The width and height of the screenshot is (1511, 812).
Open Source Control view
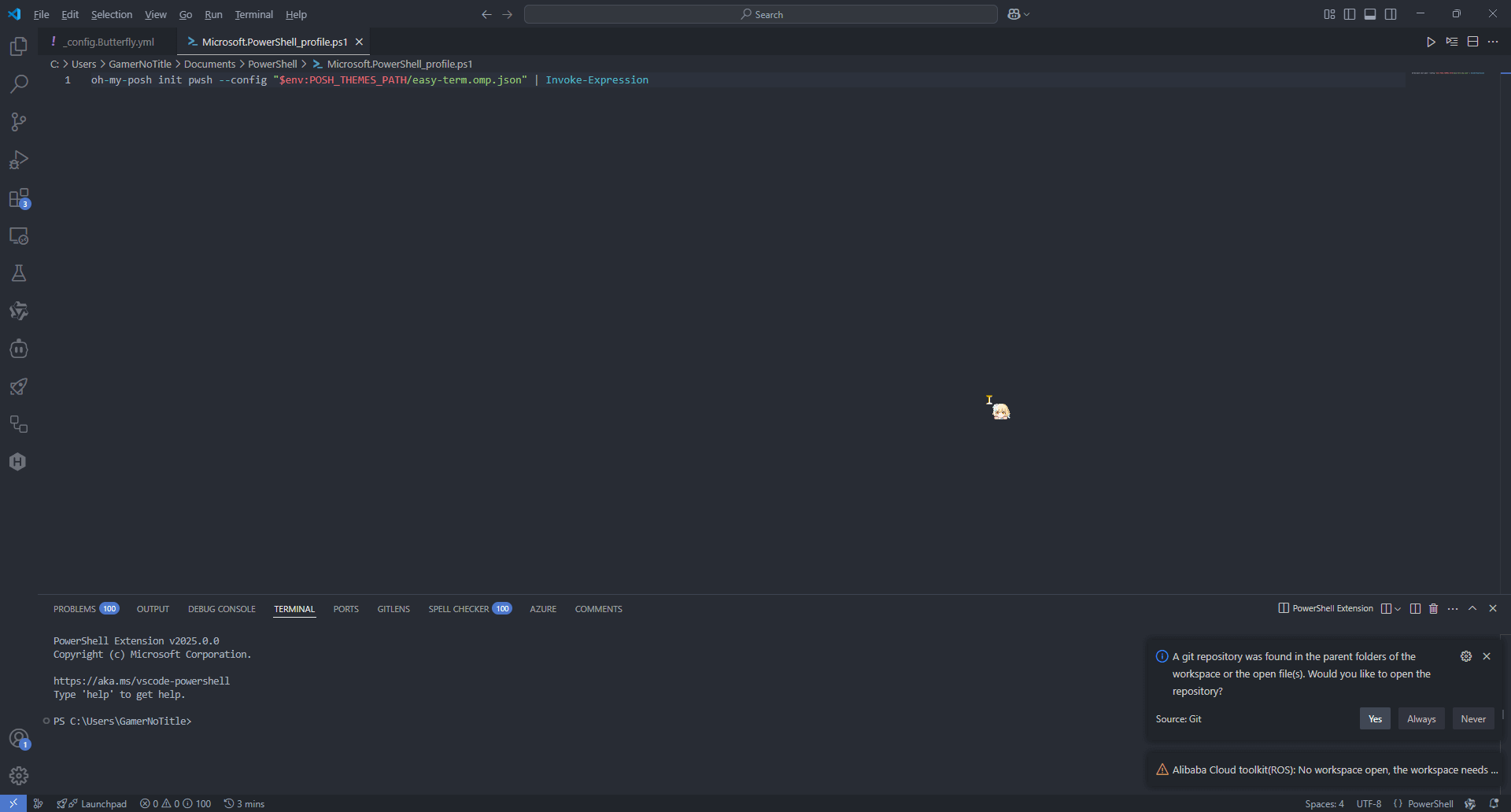click(19, 122)
